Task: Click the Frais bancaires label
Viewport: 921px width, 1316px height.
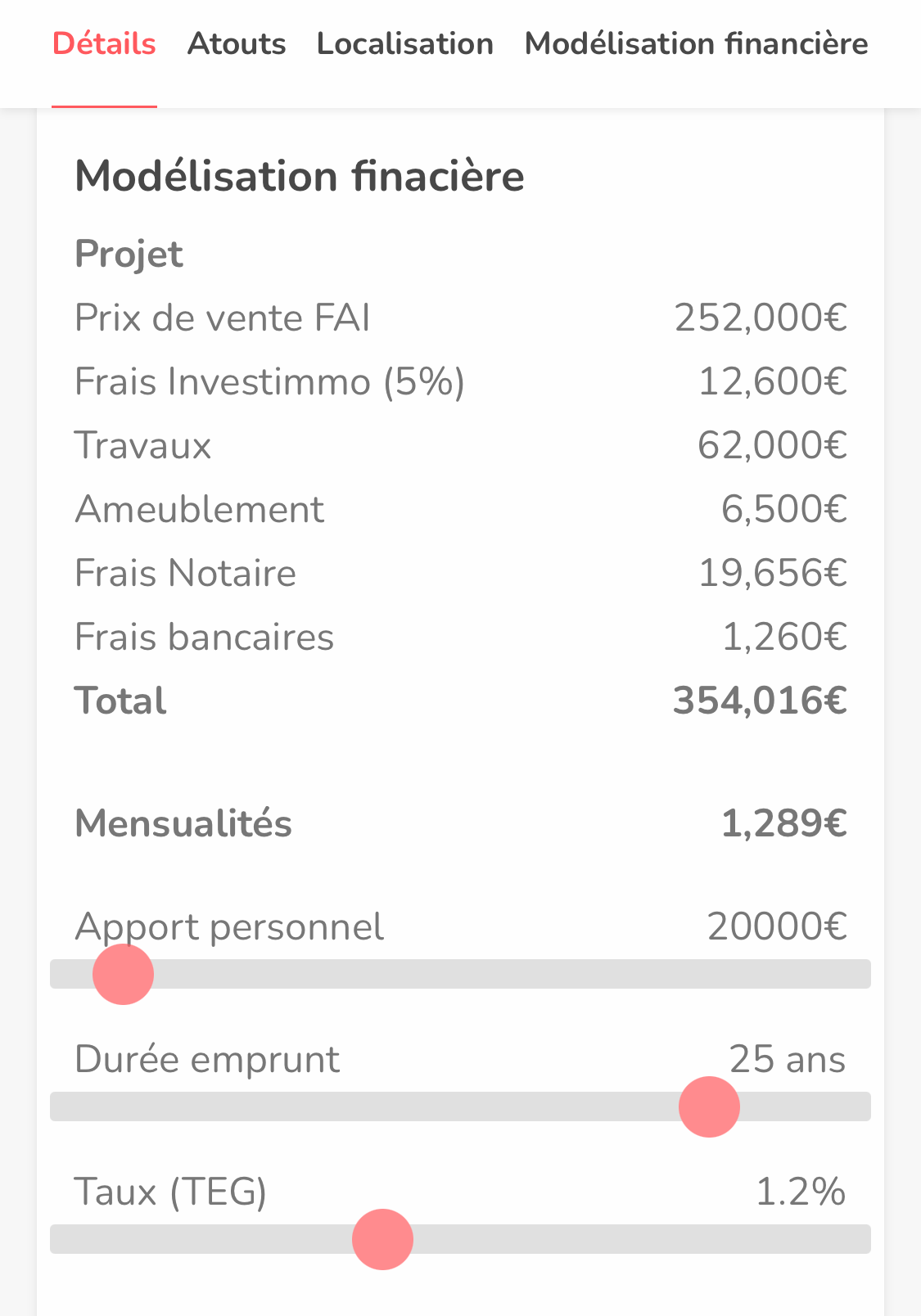Action: (204, 637)
